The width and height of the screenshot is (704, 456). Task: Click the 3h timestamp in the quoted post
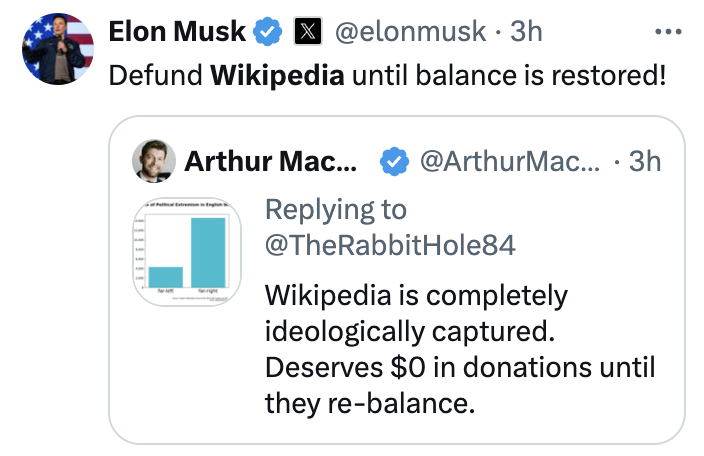[x=645, y=160]
